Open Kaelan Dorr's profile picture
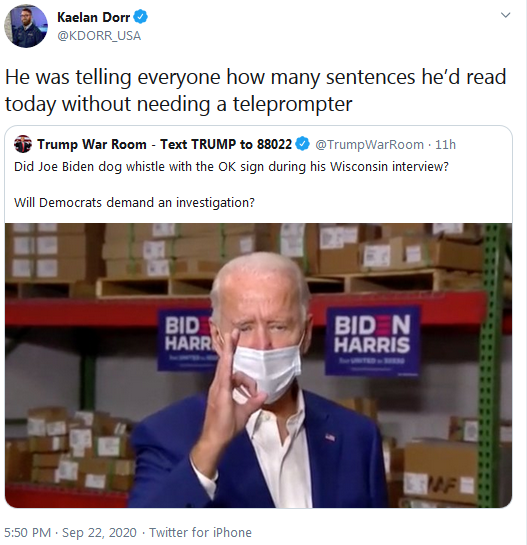 [x=26, y=26]
